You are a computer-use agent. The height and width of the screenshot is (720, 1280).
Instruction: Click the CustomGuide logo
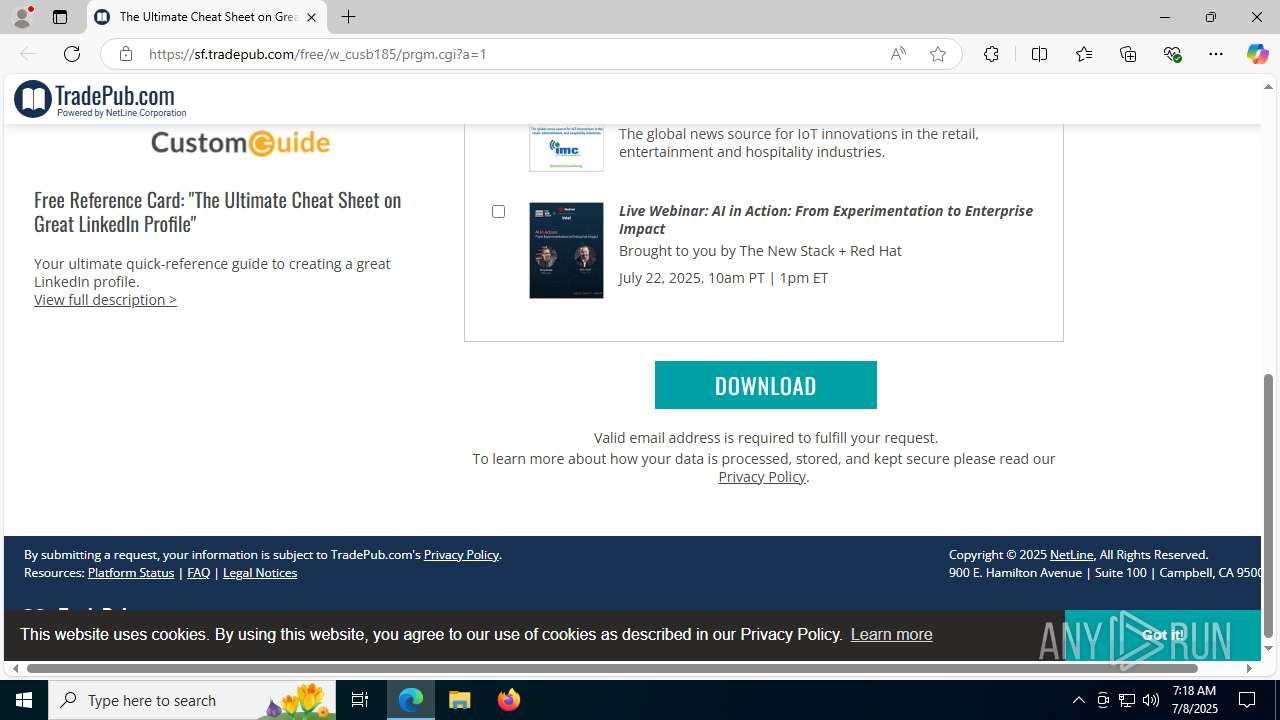tap(240, 143)
